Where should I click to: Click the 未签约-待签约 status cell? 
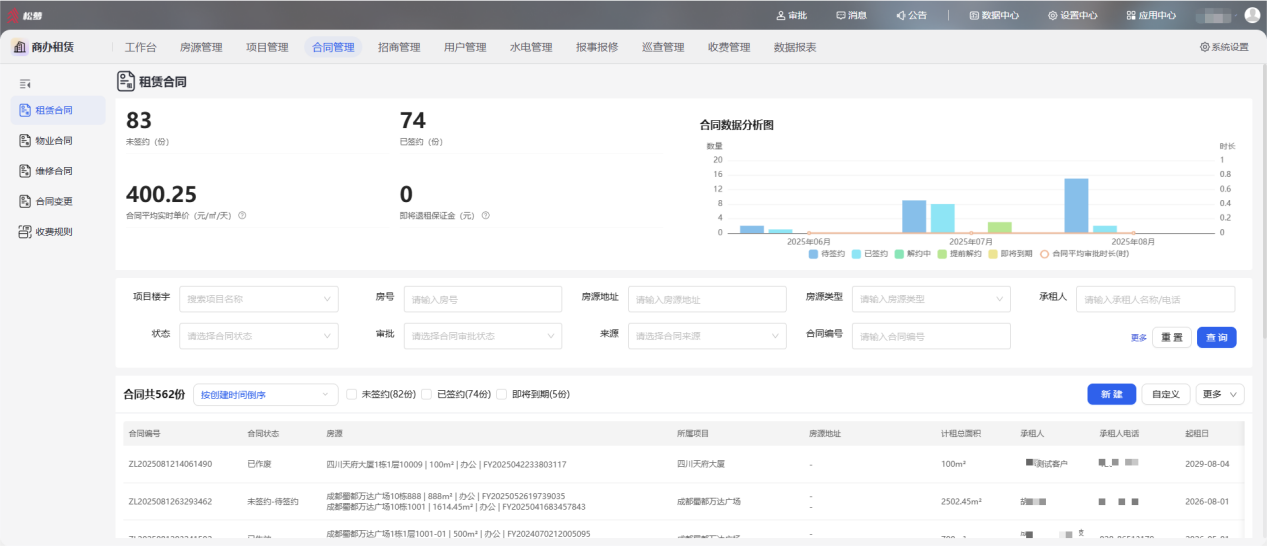(273, 501)
